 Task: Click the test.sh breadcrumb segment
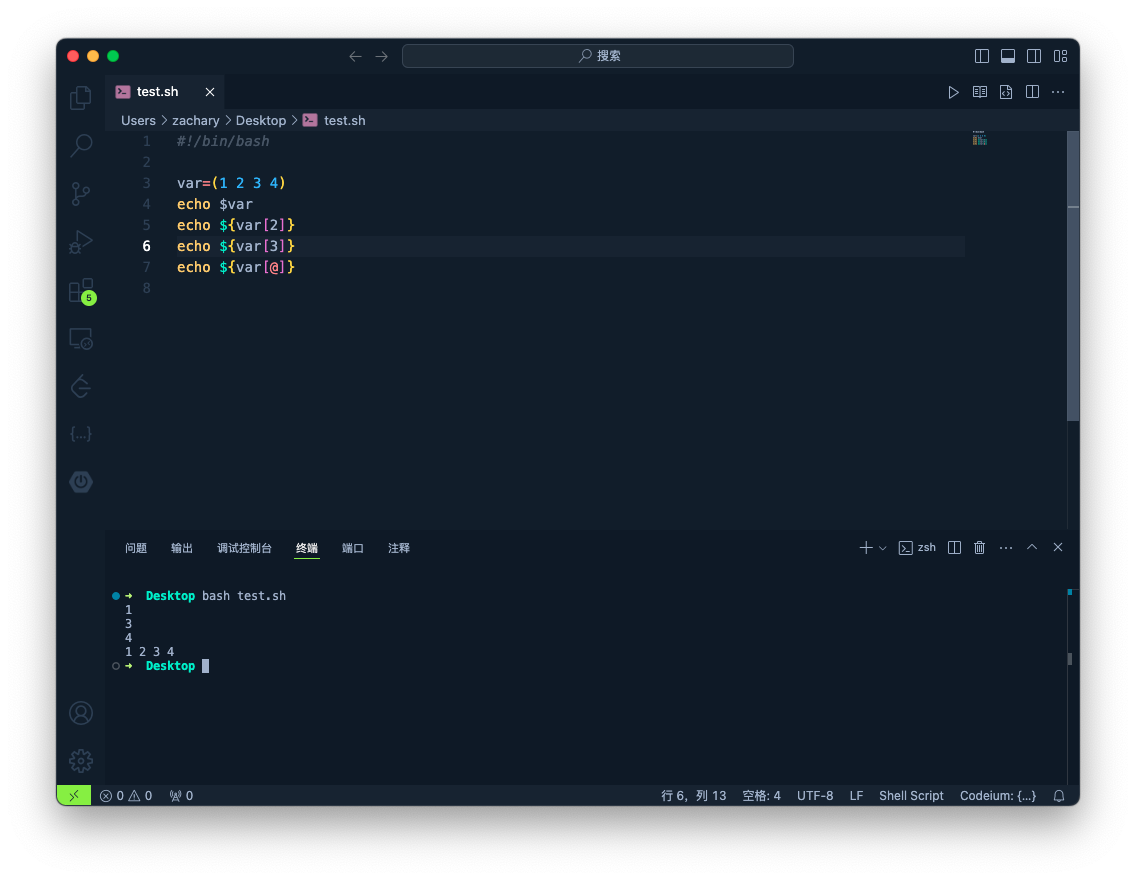[x=334, y=120]
